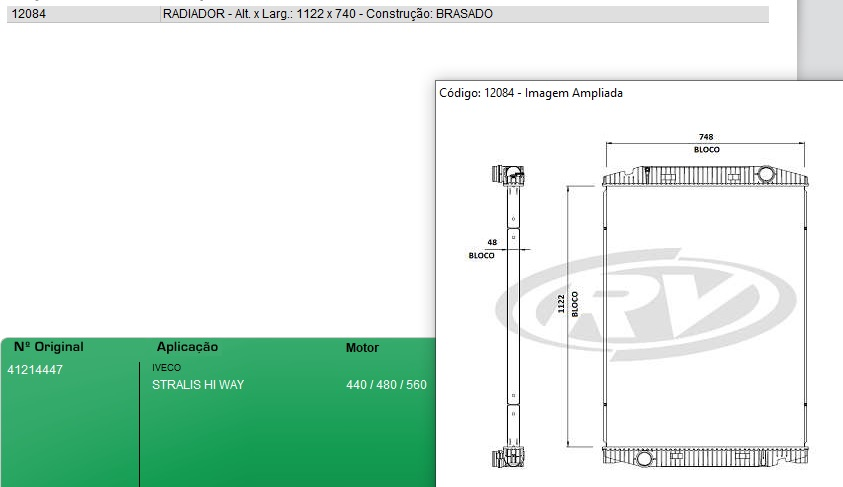
Task: Click the 440 / 480 / 560 motor value
Action: (386, 385)
